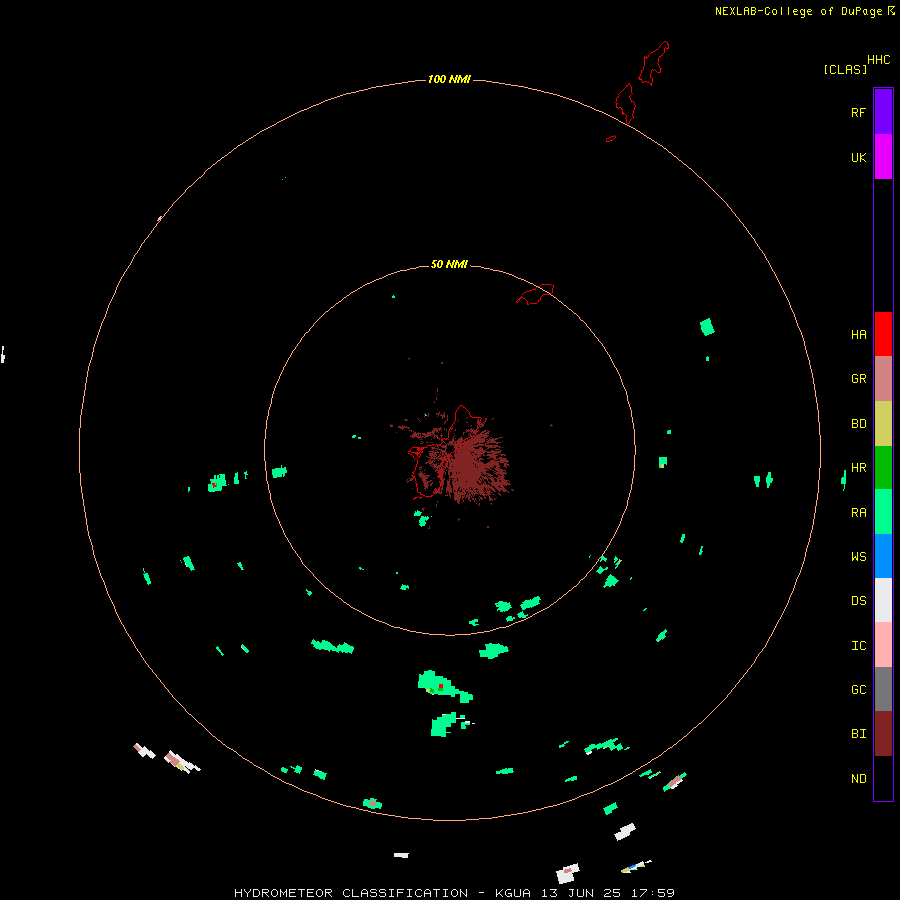Click the BI legend label
The width and height of the screenshot is (900, 900).
click(x=858, y=734)
